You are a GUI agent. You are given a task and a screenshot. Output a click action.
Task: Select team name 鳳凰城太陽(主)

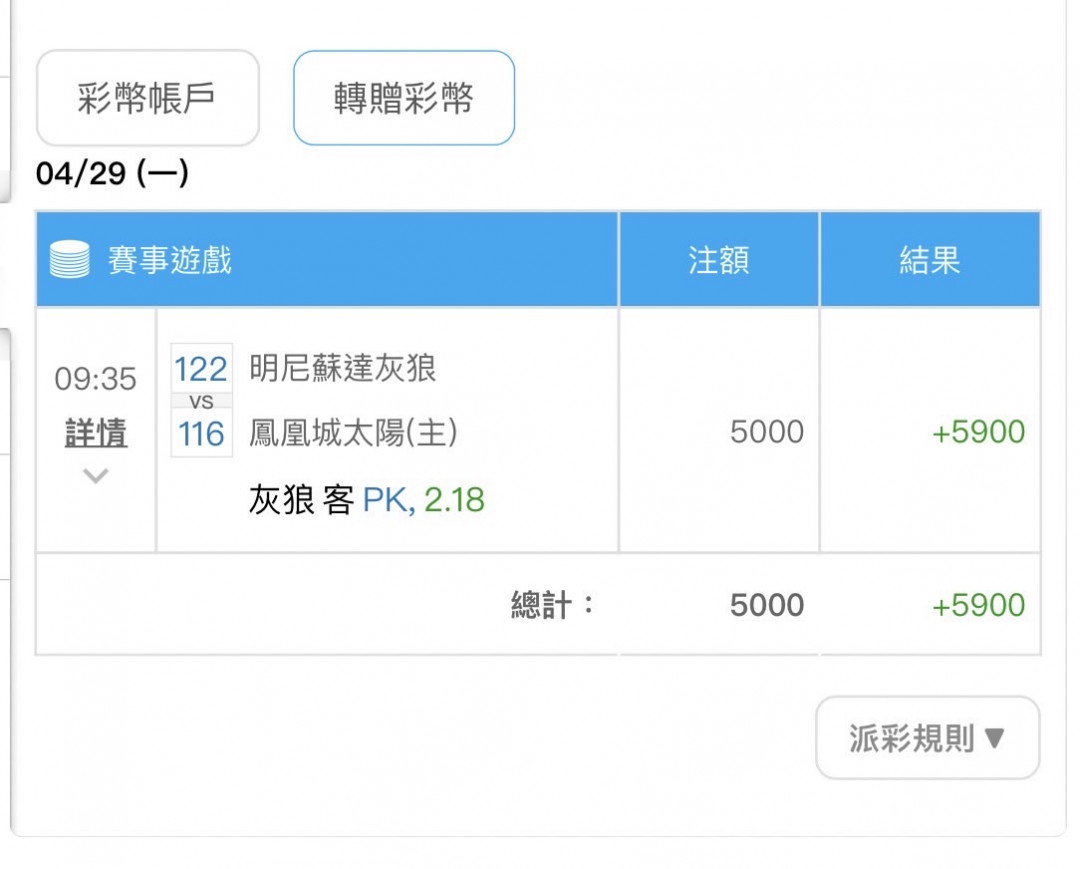point(353,433)
